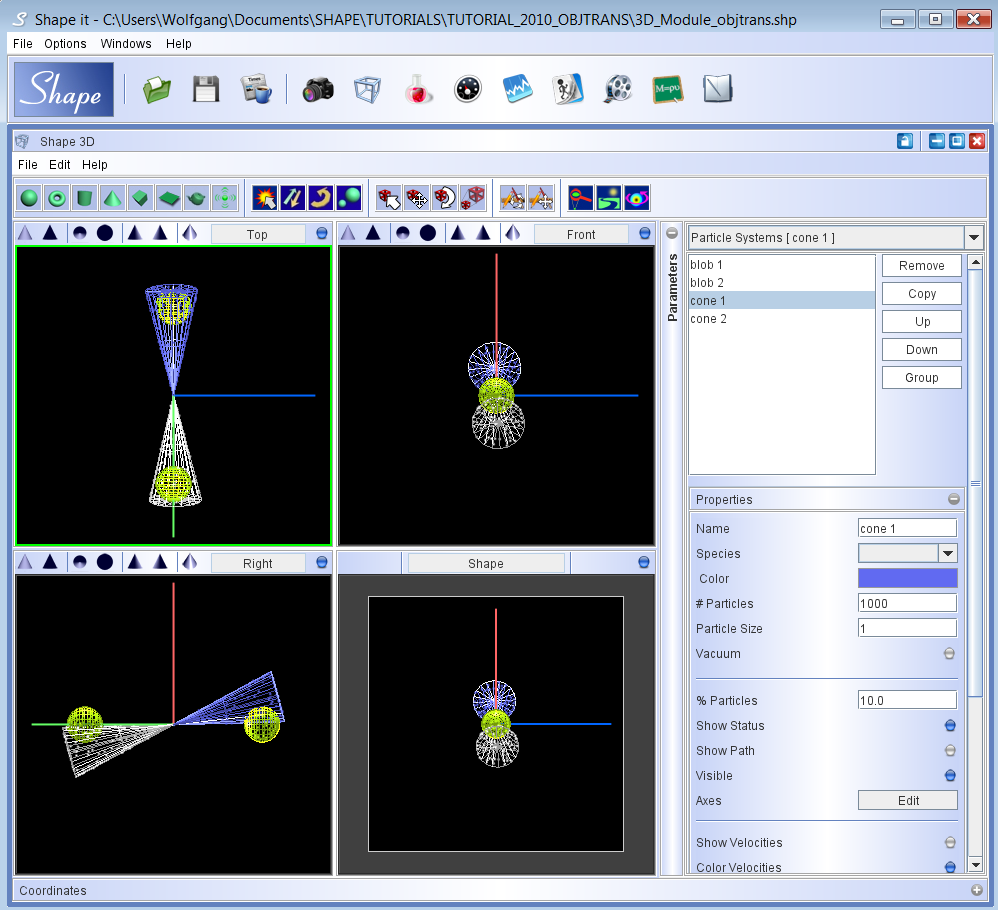Click the Shape view name selector
Image resolution: width=998 pixels, height=910 pixels.
coord(486,563)
